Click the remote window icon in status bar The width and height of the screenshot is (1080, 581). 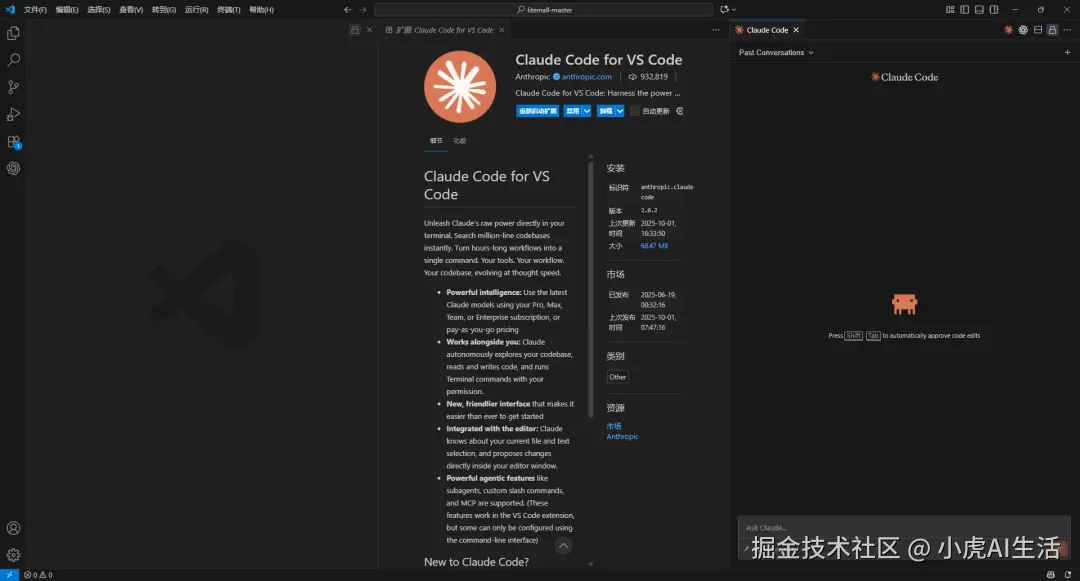point(10,575)
